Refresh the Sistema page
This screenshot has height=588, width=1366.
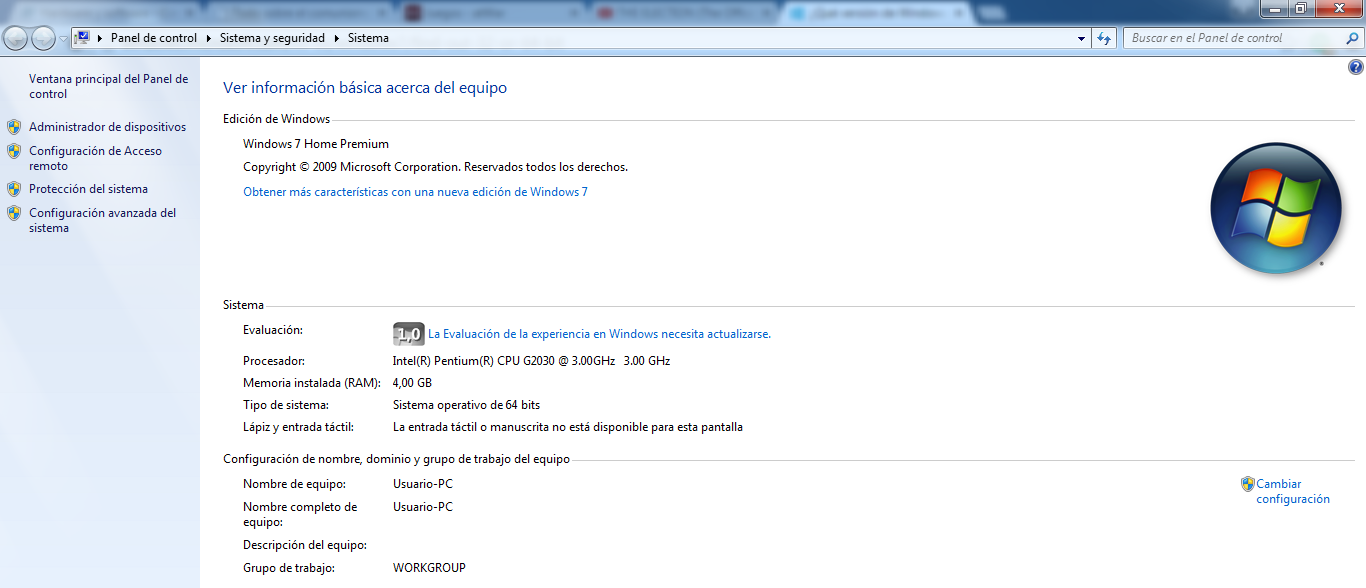[1104, 38]
